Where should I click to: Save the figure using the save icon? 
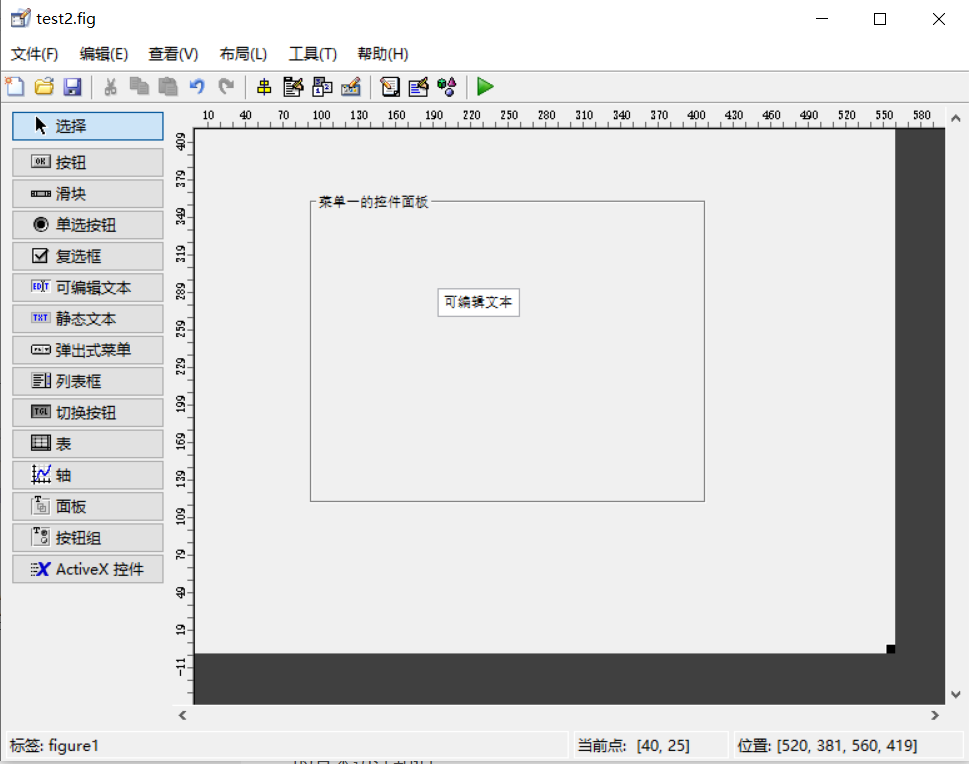(72, 87)
